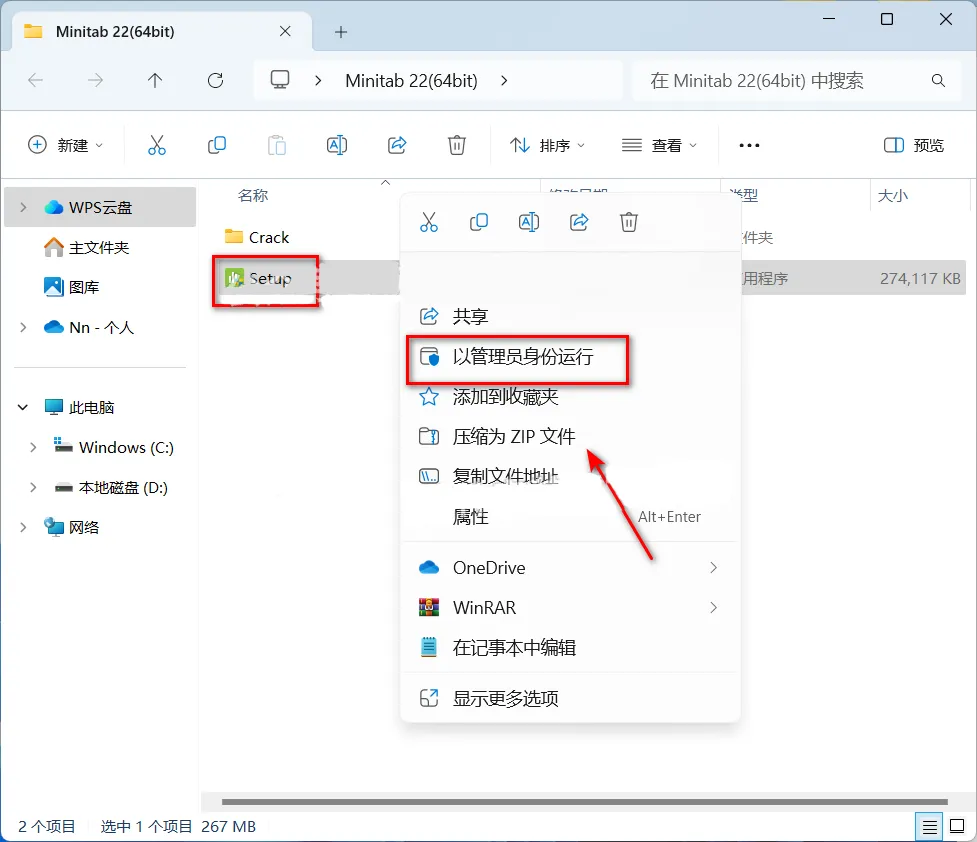The width and height of the screenshot is (977, 842).
Task: Click Delete trash icon in context menu
Action: (629, 222)
